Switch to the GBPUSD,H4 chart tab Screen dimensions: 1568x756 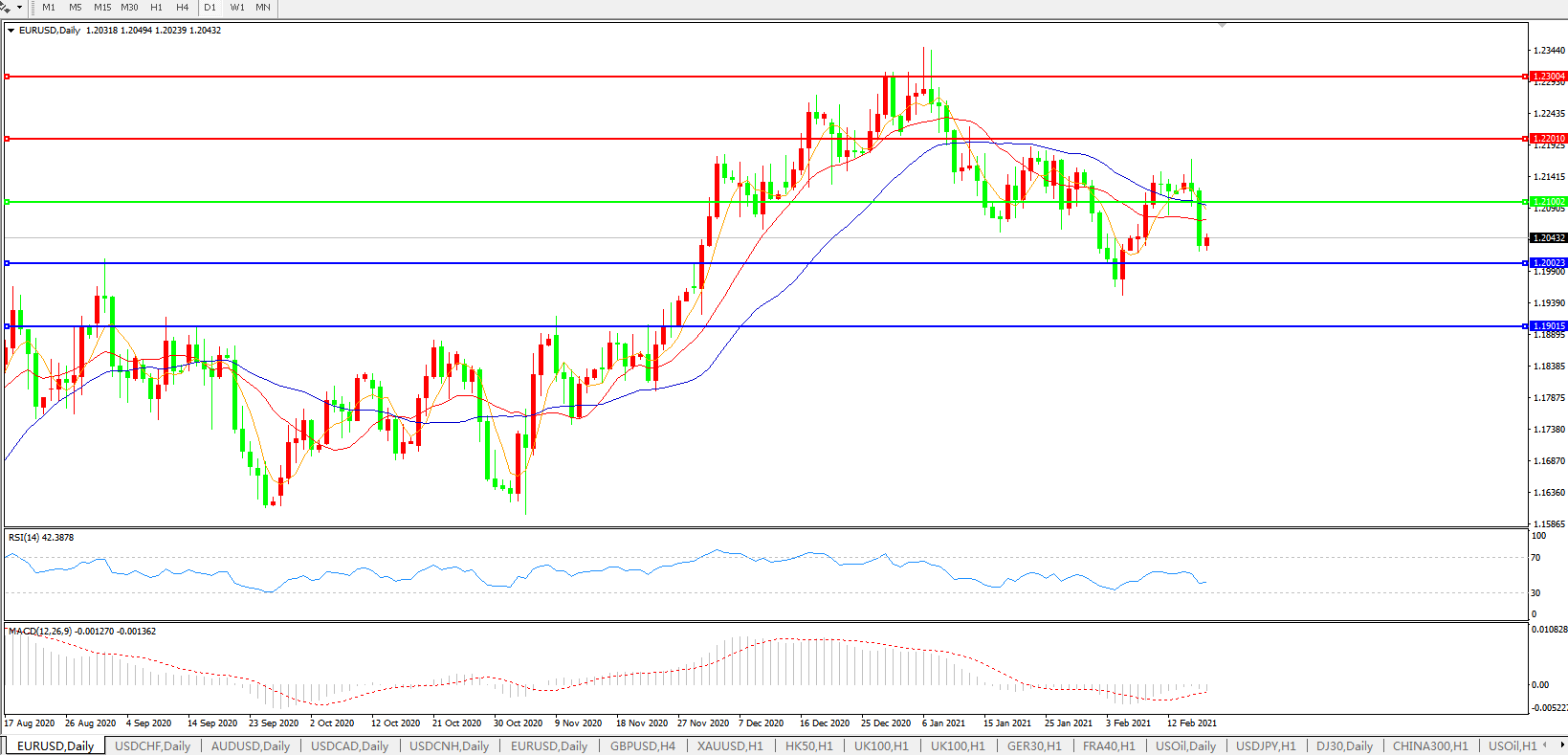642,746
